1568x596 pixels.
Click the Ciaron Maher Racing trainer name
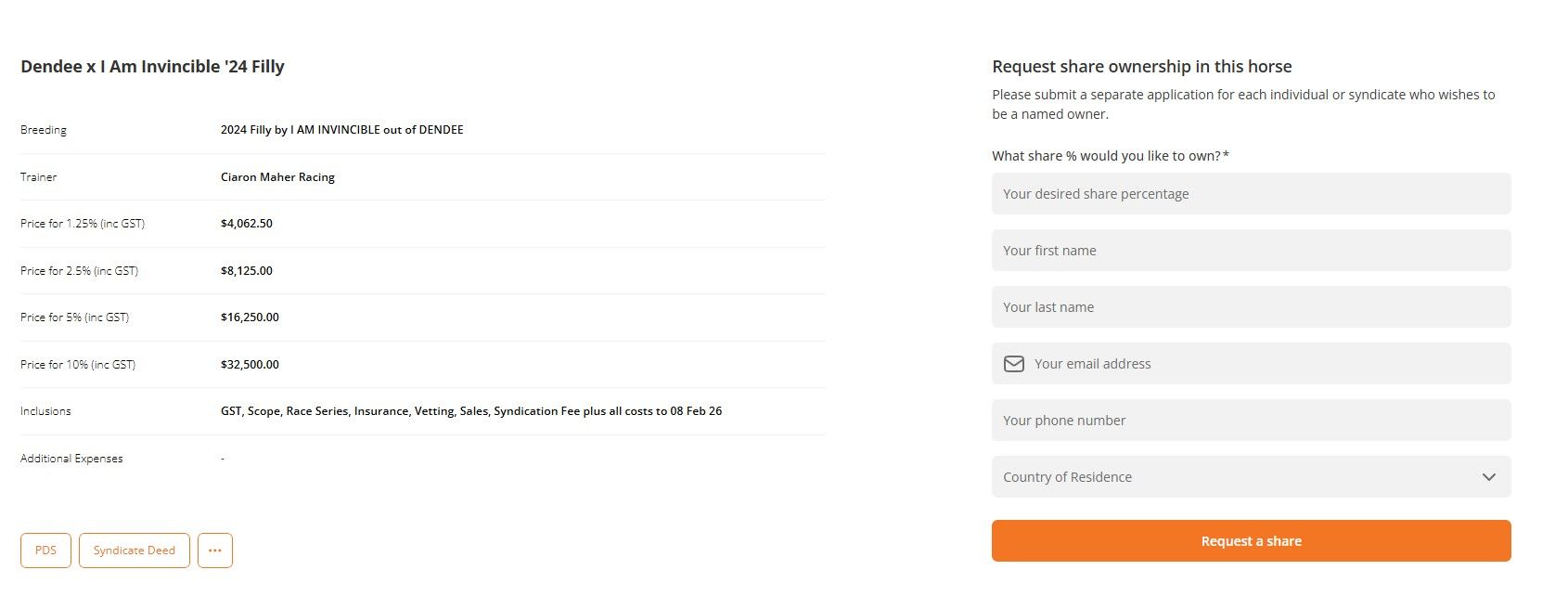[x=277, y=177]
